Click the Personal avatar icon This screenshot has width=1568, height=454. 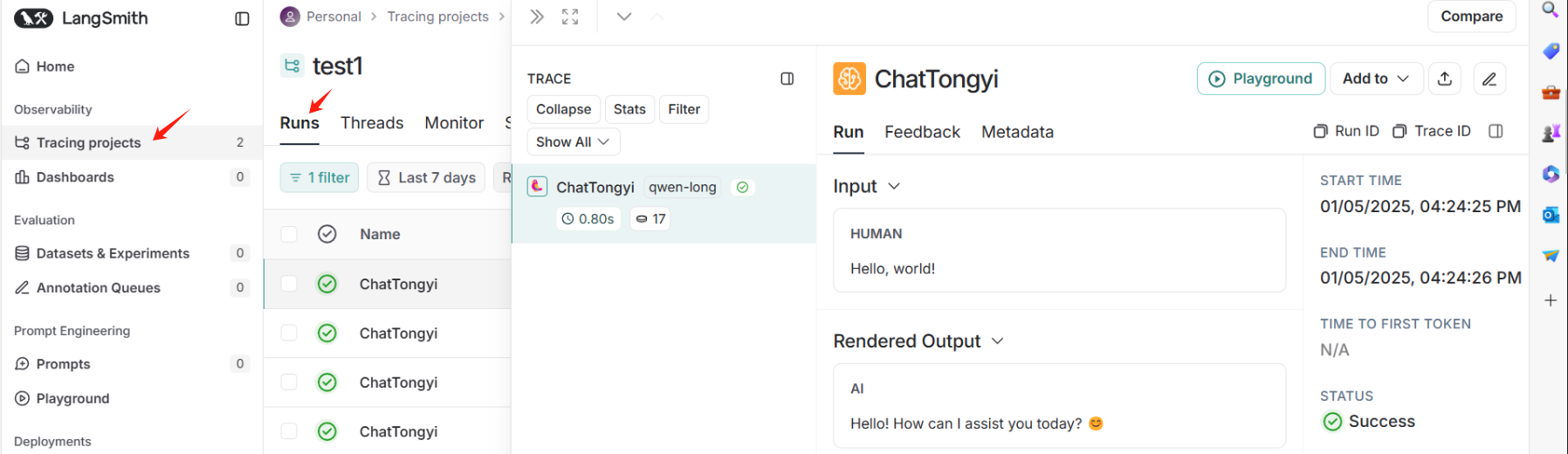pos(290,17)
